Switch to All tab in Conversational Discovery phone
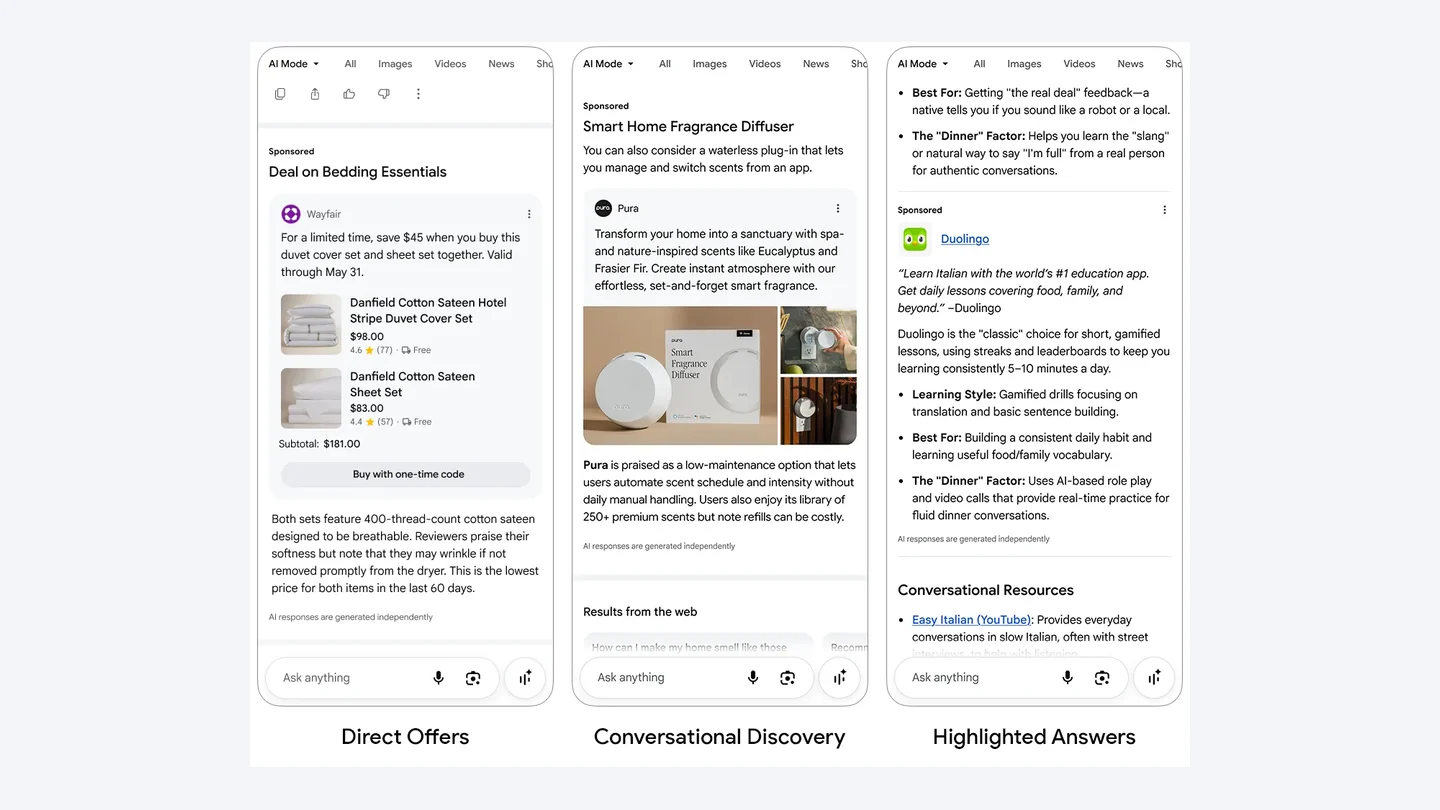The width and height of the screenshot is (1440, 810). (665, 64)
